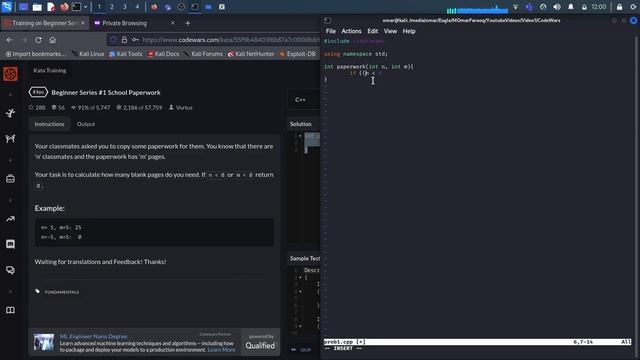Collapse line 2 fold arrow in Sample Tests
The image size is (640, 360).
300,277
